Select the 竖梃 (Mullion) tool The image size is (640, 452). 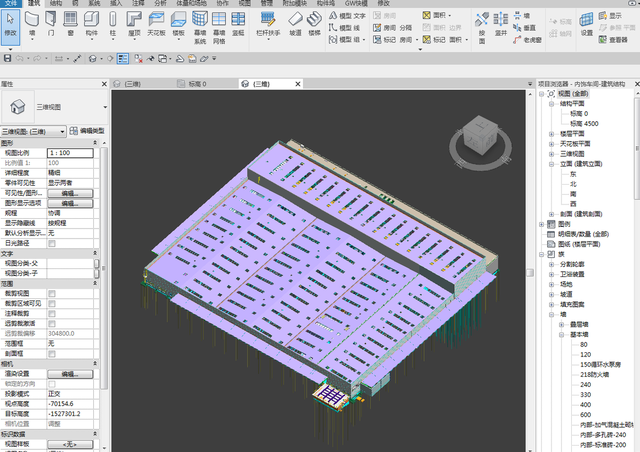coord(238,24)
